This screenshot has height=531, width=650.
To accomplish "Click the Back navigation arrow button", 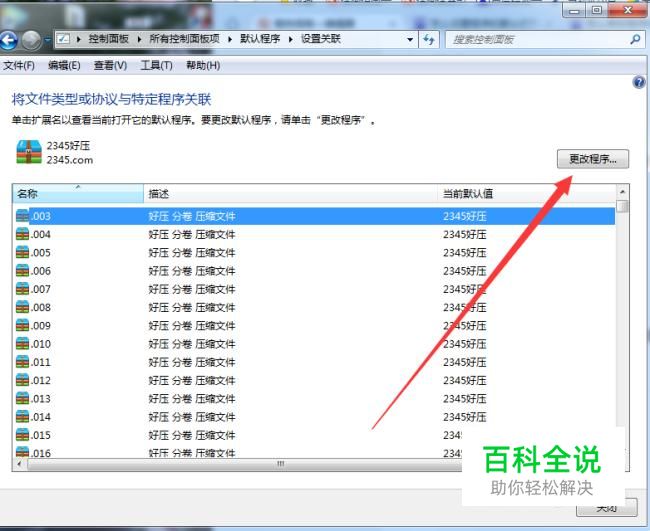I will pos(8,41).
